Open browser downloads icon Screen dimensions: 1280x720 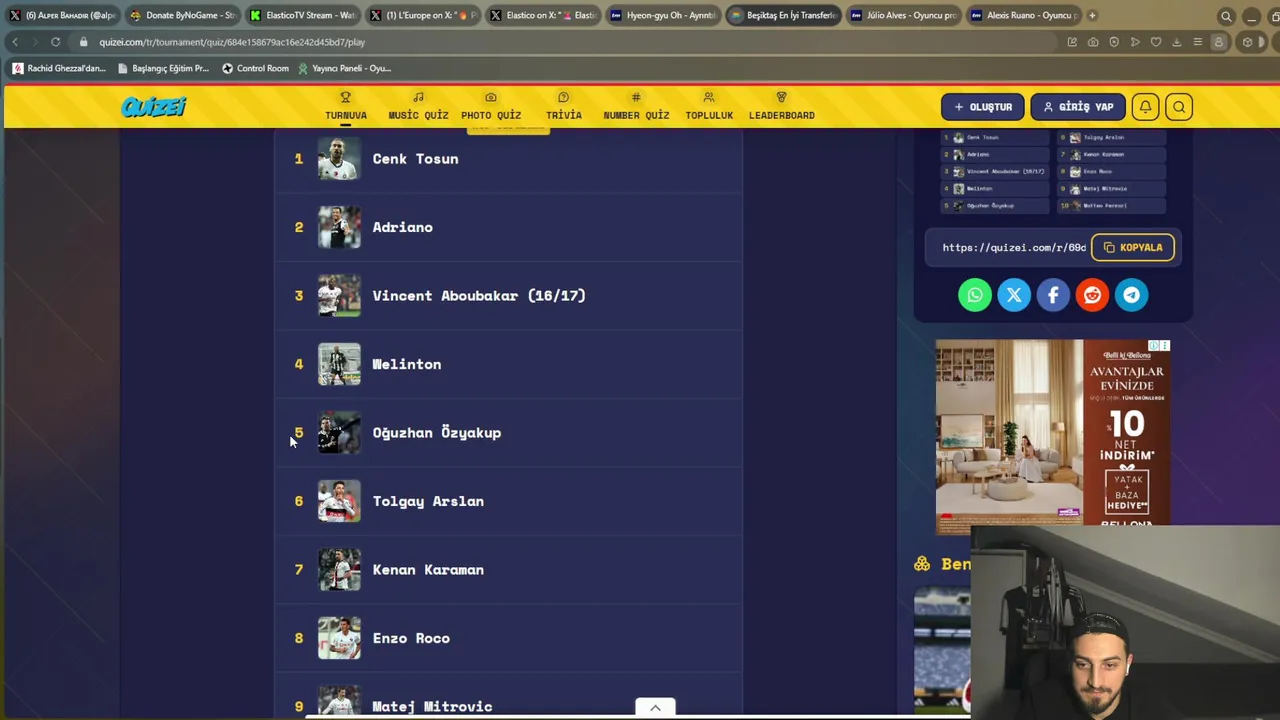(x=1177, y=42)
